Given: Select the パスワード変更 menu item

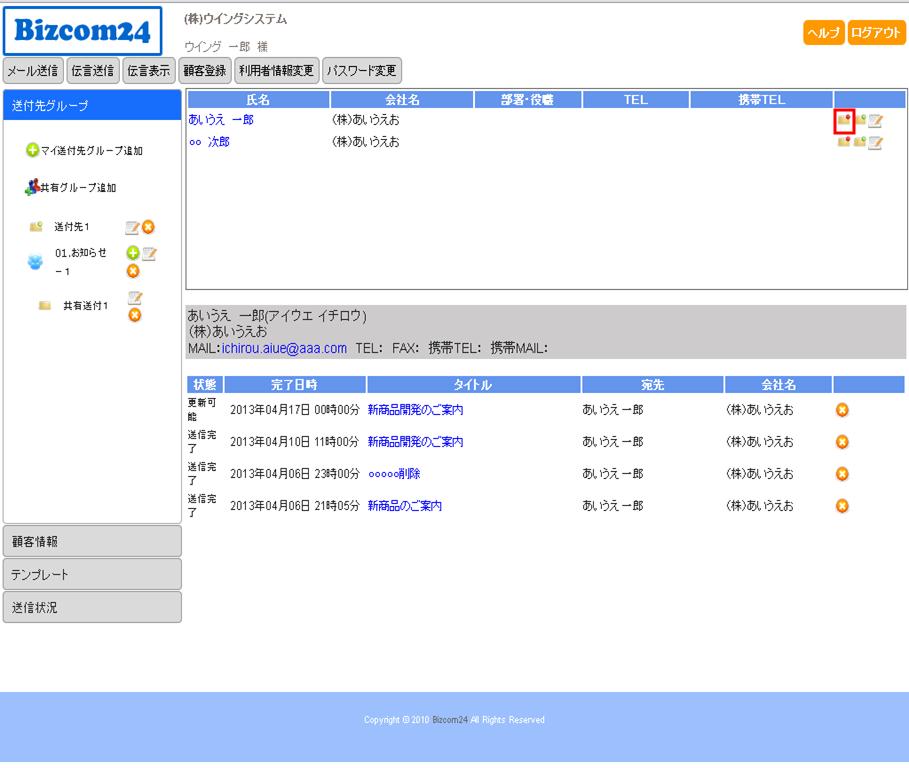Looking at the screenshot, I should click(362, 70).
